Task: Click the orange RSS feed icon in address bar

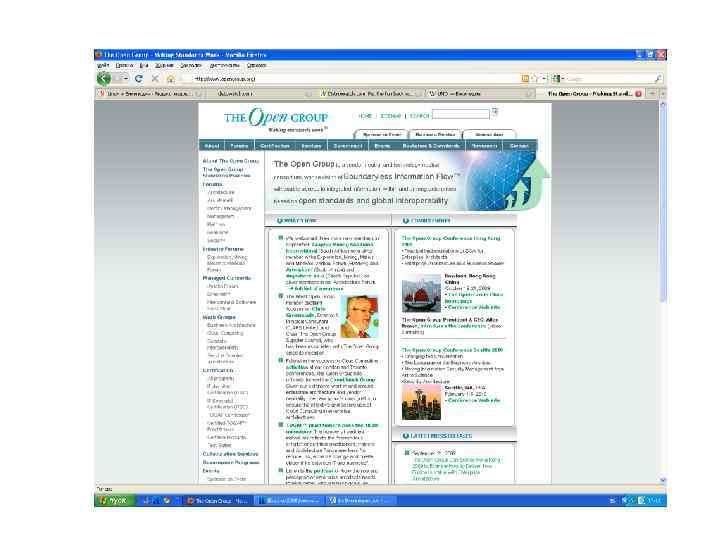Action: [525, 79]
